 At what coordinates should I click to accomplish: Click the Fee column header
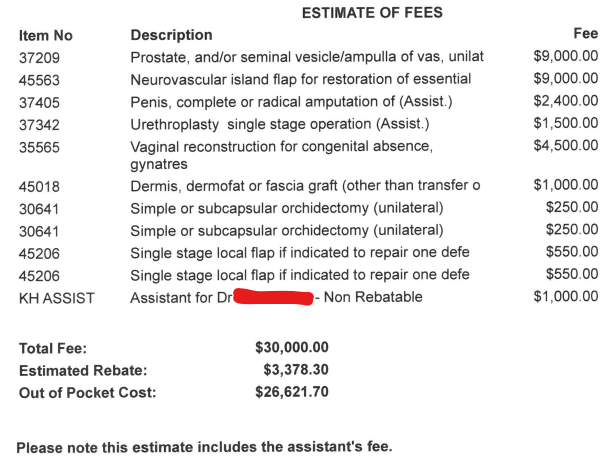pos(585,34)
